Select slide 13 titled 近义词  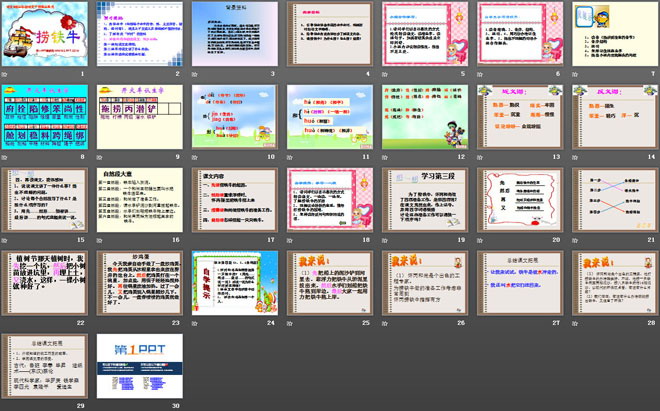click(x=516, y=116)
